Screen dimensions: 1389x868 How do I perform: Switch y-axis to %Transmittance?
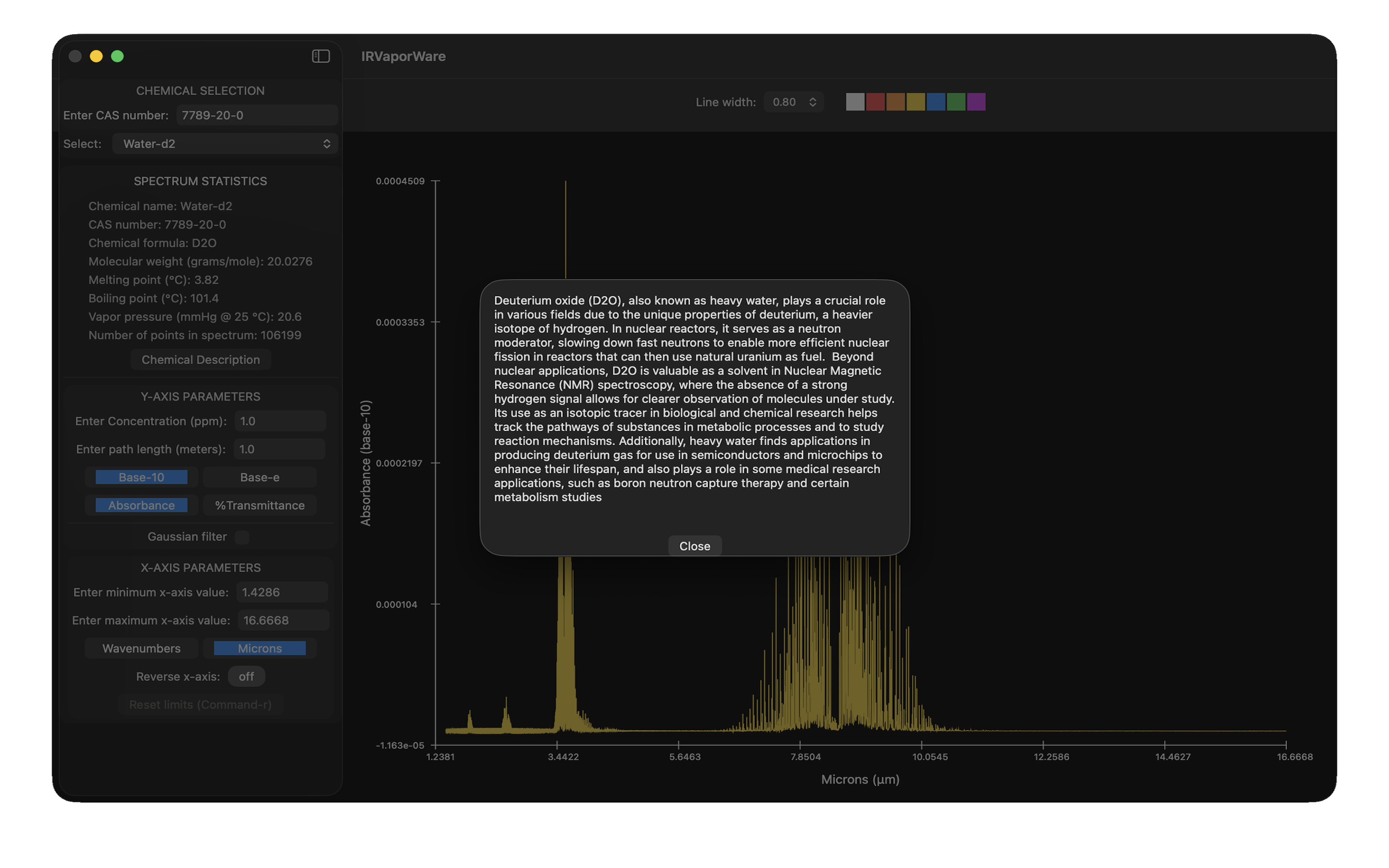[259, 505]
